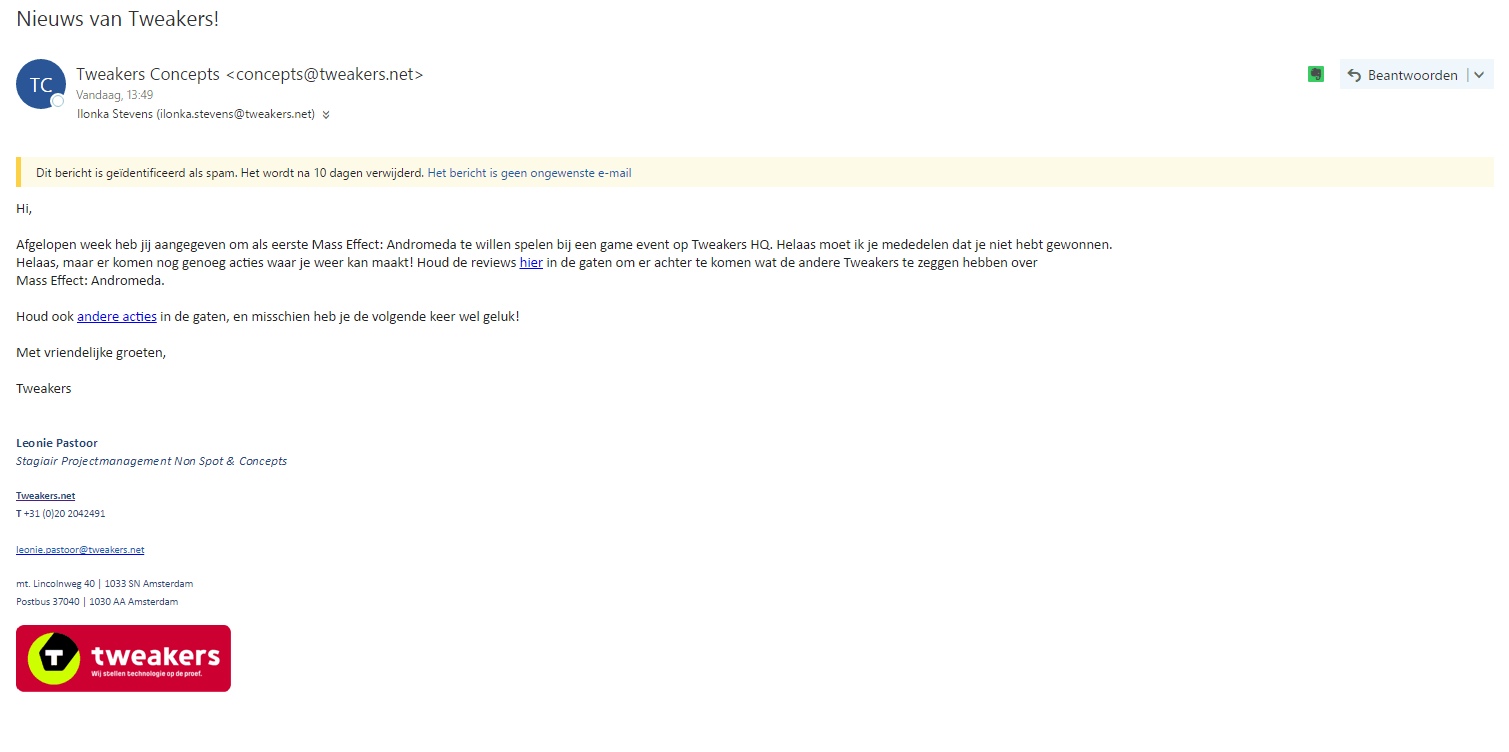Click the name Leonie Pastoor in signature

pos(57,443)
